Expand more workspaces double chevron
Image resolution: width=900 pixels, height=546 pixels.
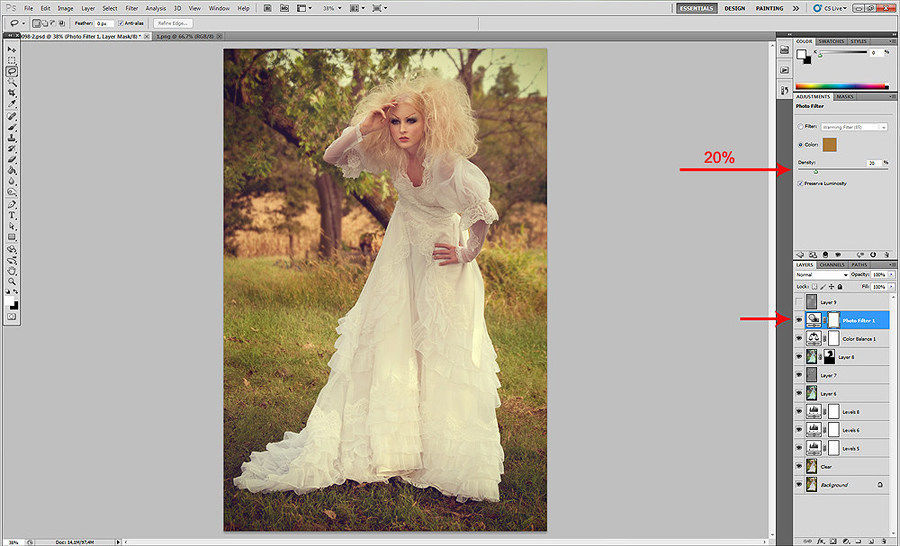796,8
